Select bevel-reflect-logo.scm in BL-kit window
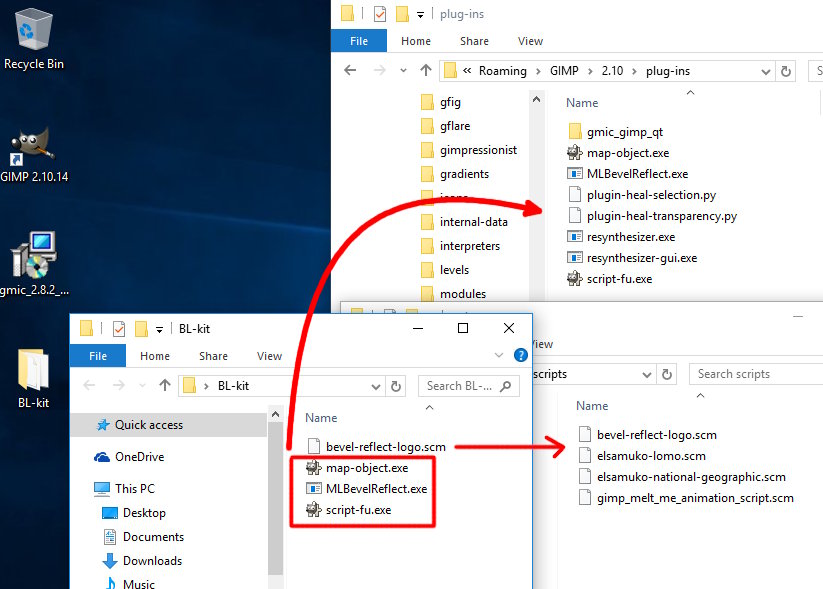Screen dimensions: 823x589 pyautogui.click(x=376, y=447)
